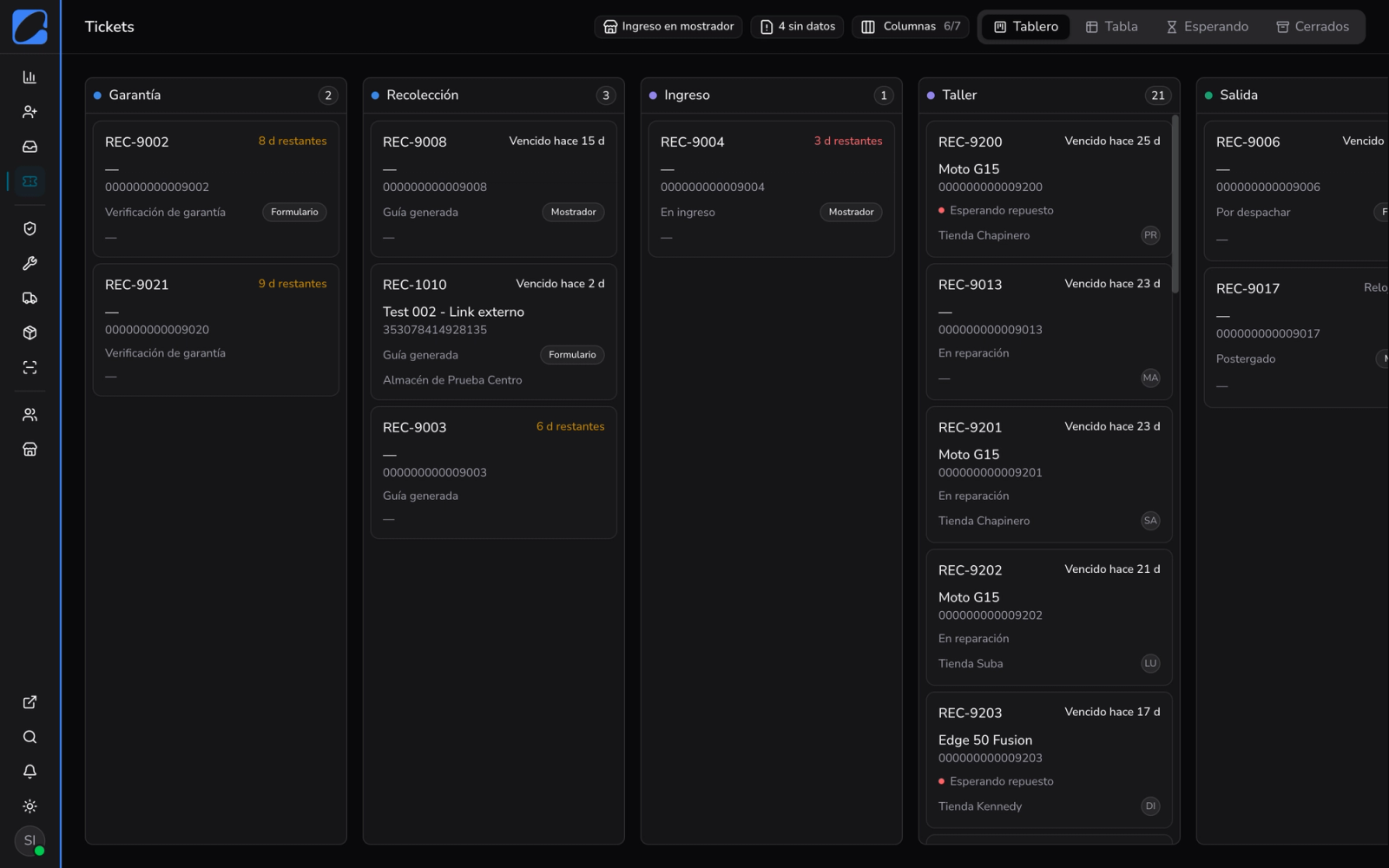This screenshot has width=1389, height=868.
Task: Switch to the Tablero view tab
Action: click(x=1026, y=27)
